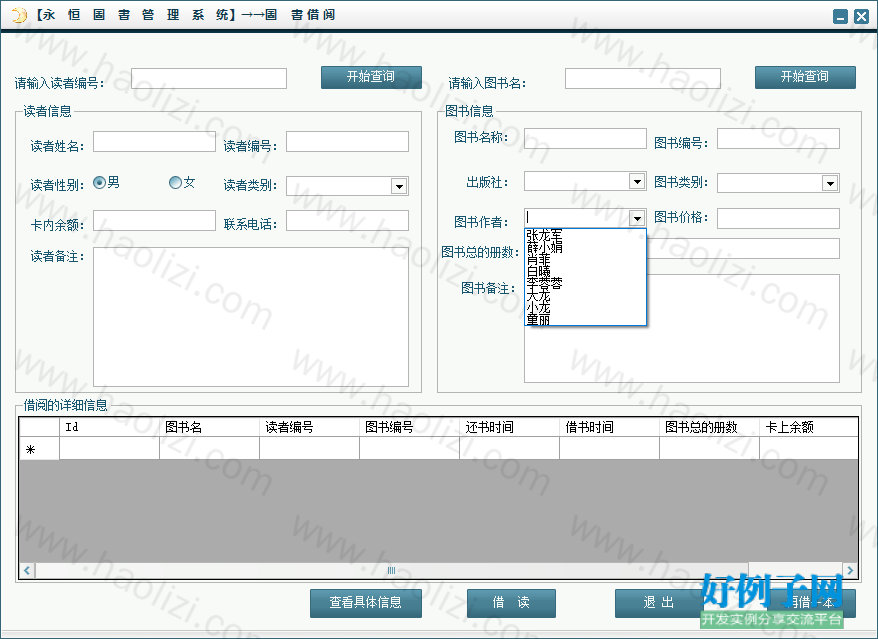Choose 张龙军 from the author list
This screenshot has height=639, width=878.
tap(585, 235)
